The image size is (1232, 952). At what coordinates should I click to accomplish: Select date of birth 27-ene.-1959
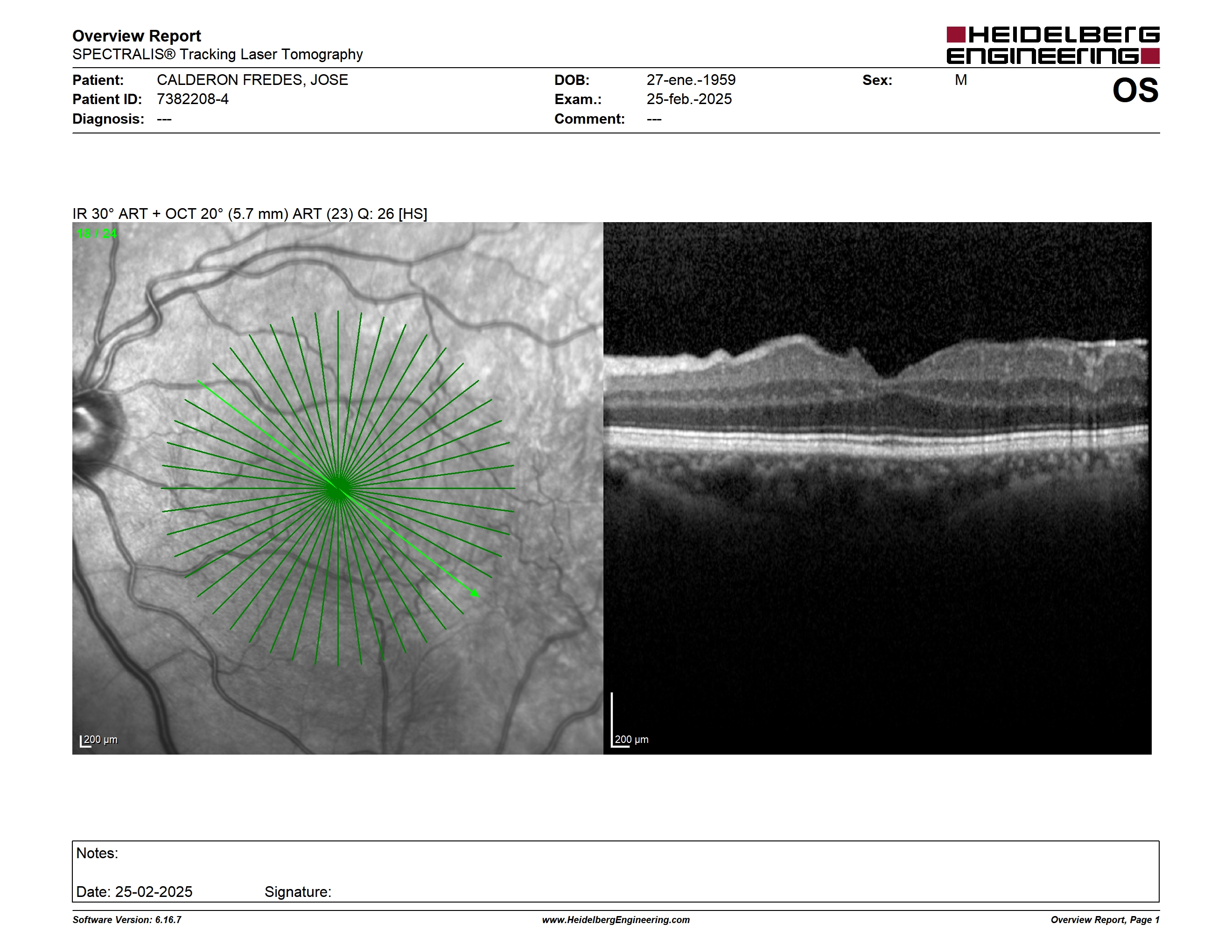(x=691, y=80)
